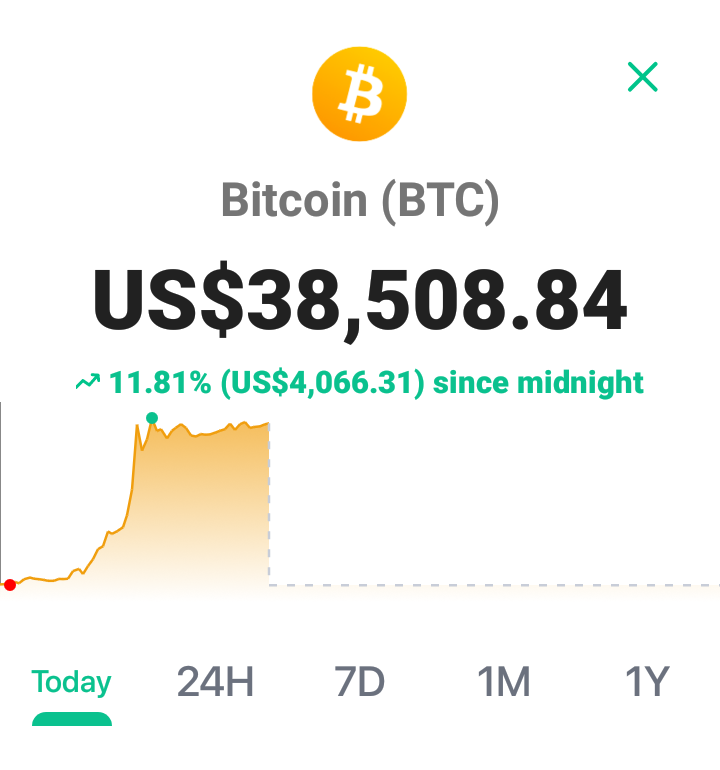
Task: Show the 1M price range
Action: (503, 682)
